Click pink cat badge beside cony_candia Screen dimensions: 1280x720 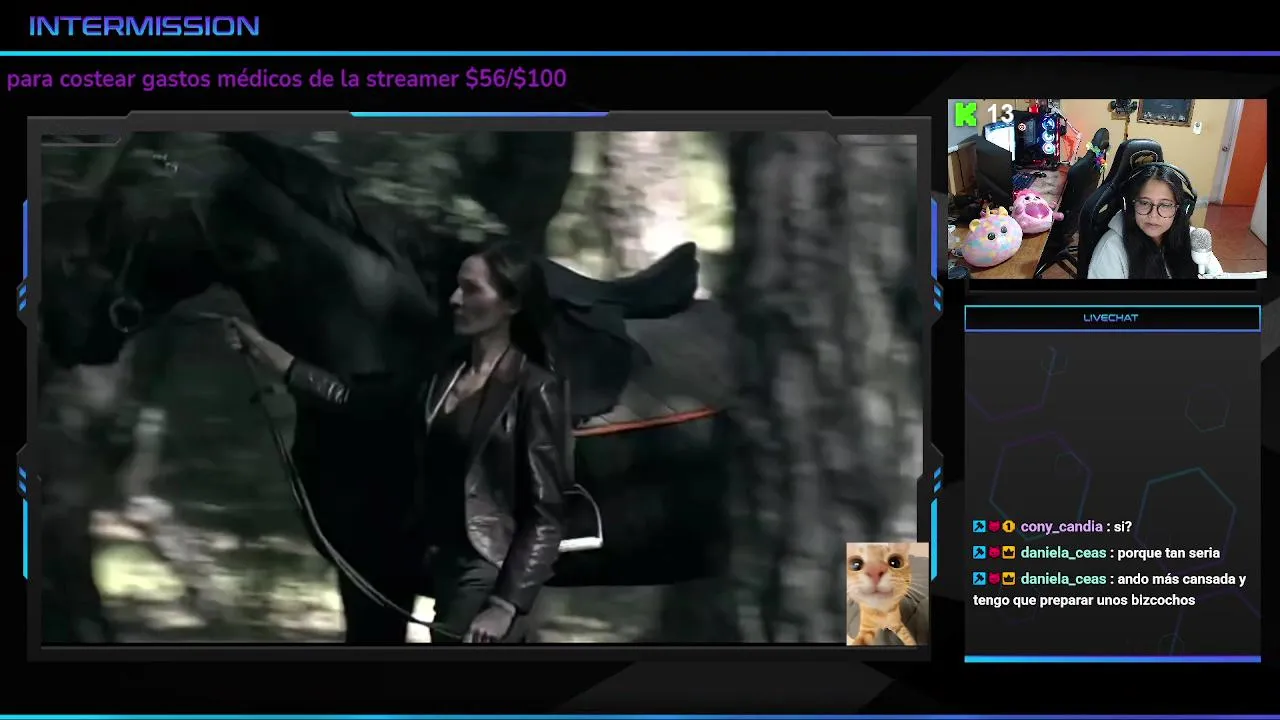(994, 527)
